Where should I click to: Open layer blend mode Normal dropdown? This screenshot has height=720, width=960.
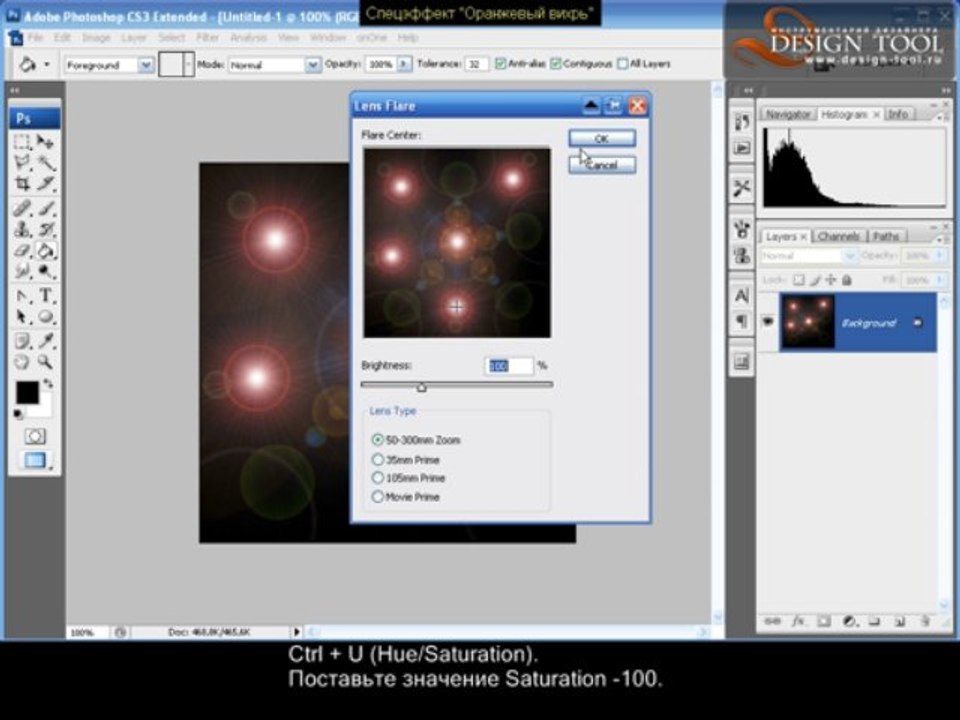coord(850,256)
